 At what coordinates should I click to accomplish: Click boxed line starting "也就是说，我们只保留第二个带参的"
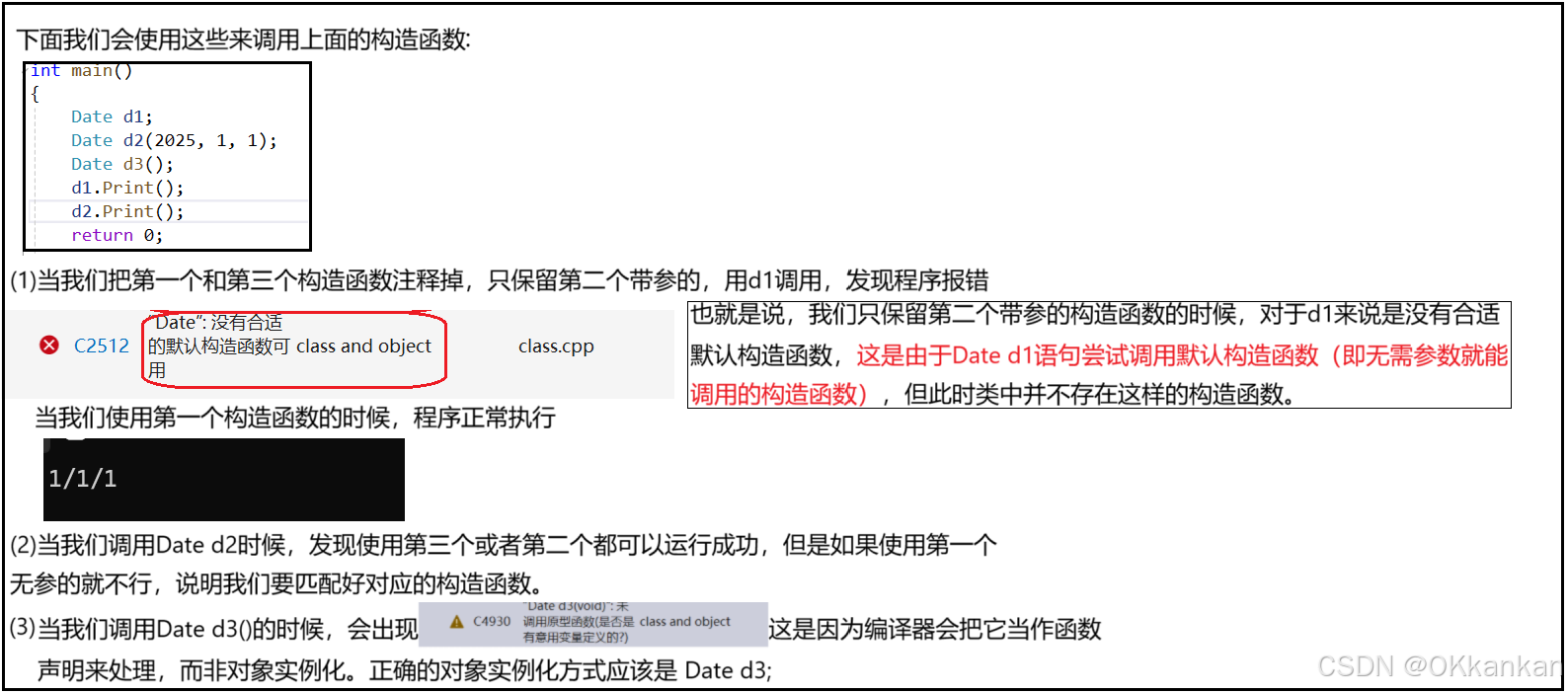pyautogui.click(x=1095, y=314)
